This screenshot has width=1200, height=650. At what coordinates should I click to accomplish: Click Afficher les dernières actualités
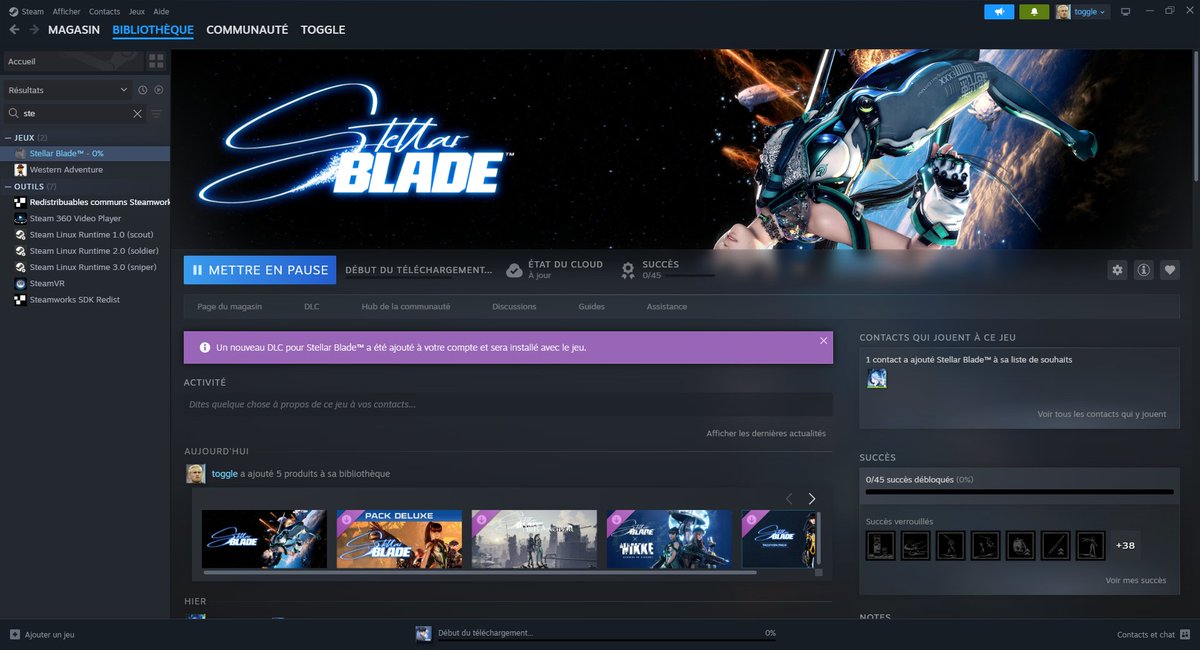[766, 433]
